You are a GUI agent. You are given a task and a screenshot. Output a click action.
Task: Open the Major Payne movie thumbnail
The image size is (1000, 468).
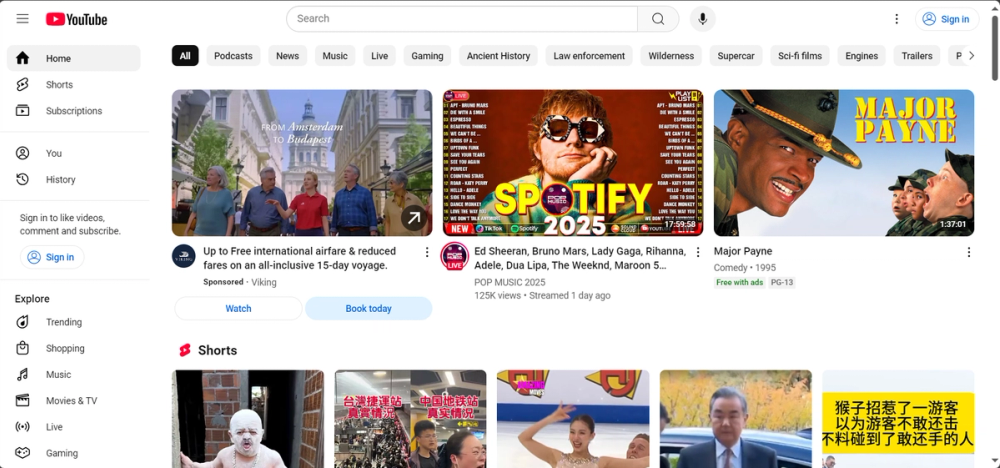tap(844, 163)
